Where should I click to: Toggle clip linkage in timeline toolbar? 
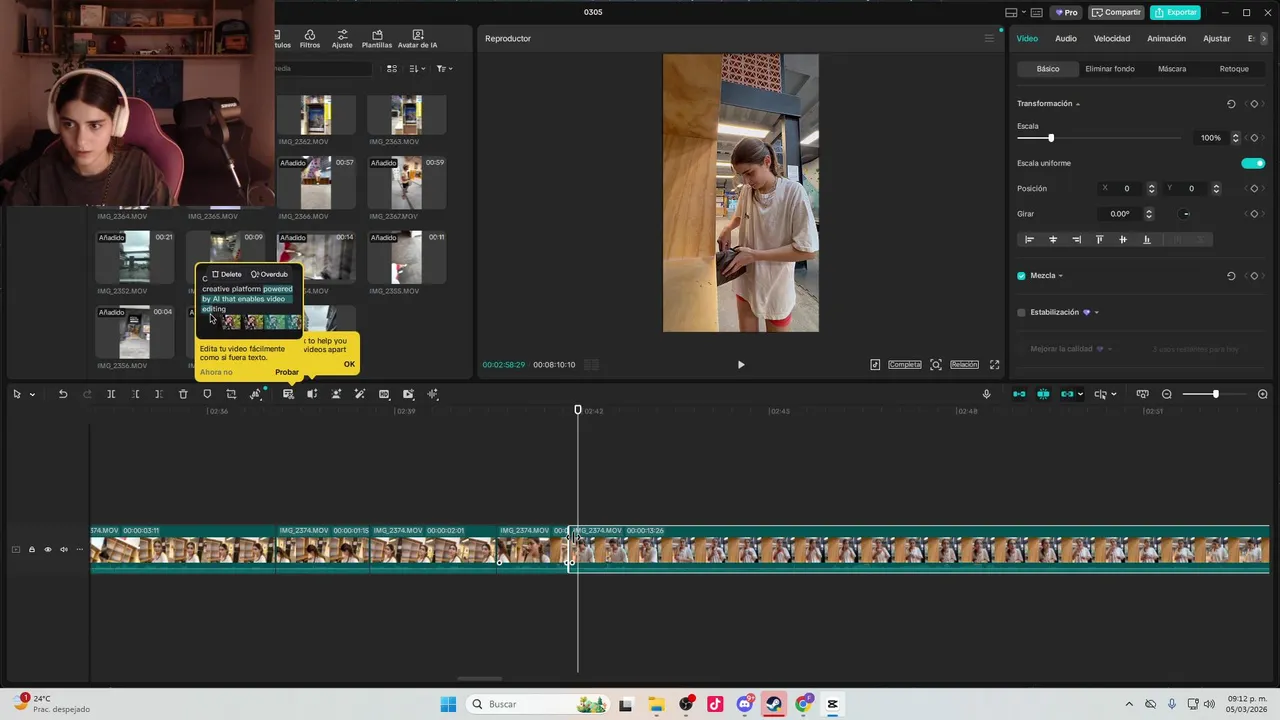click(x=1067, y=394)
